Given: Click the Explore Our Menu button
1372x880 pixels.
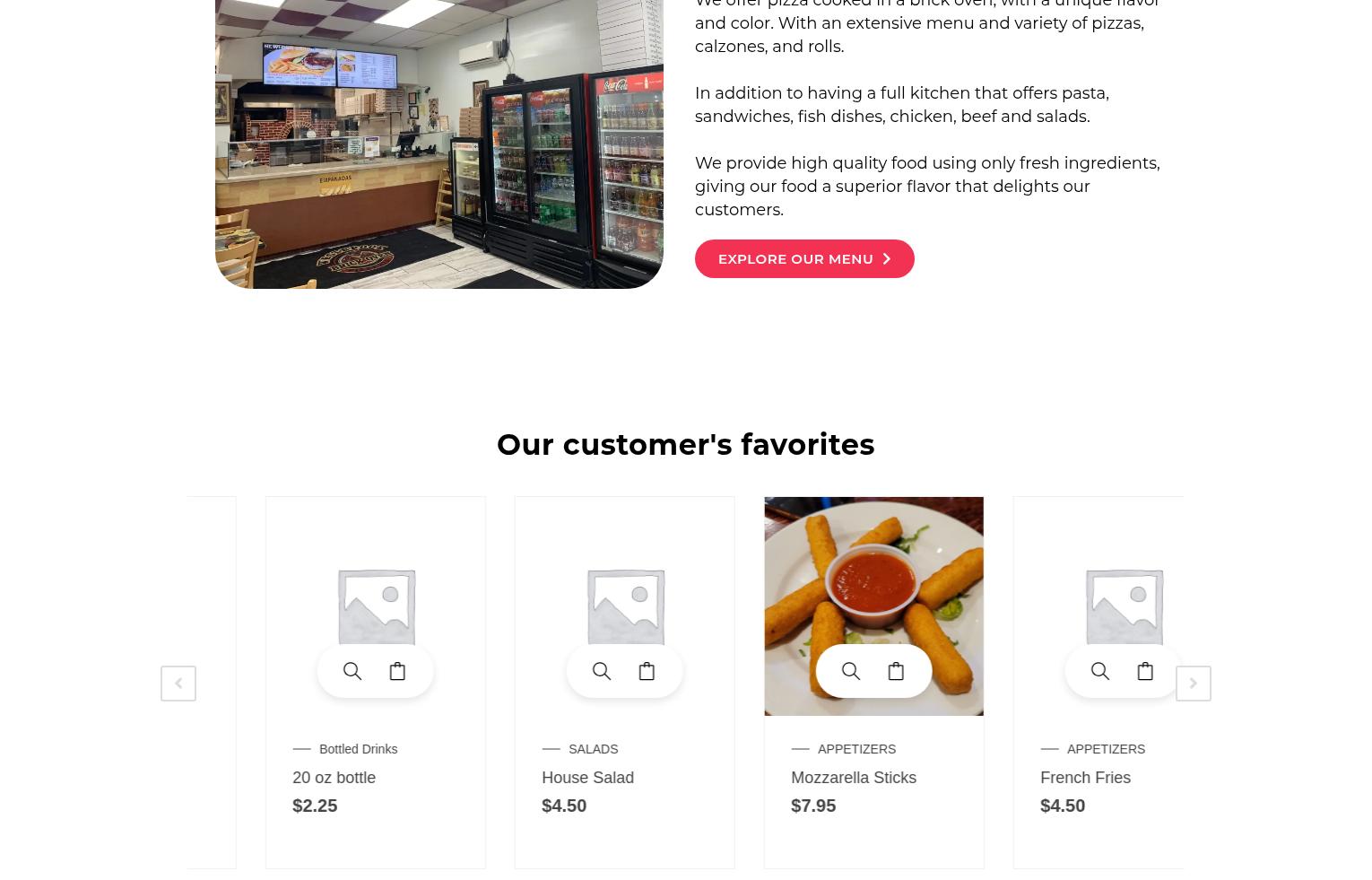Looking at the screenshot, I should click(x=804, y=258).
